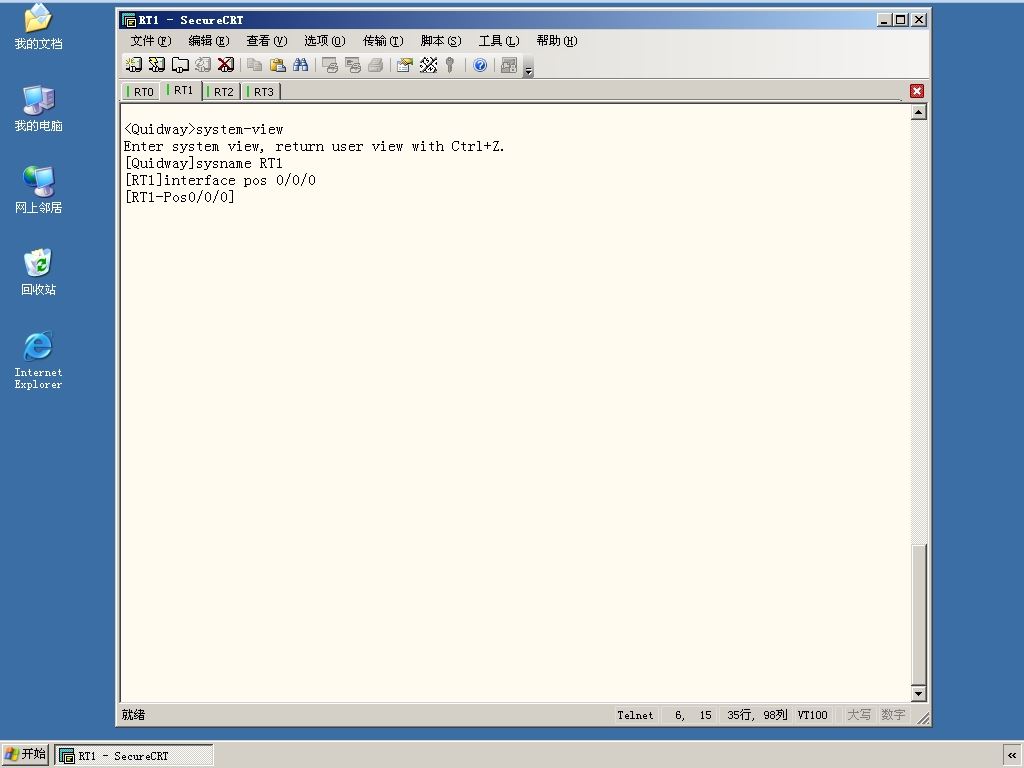Click the Connect in Tab icon
1024x768 pixels.
pos(180,65)
